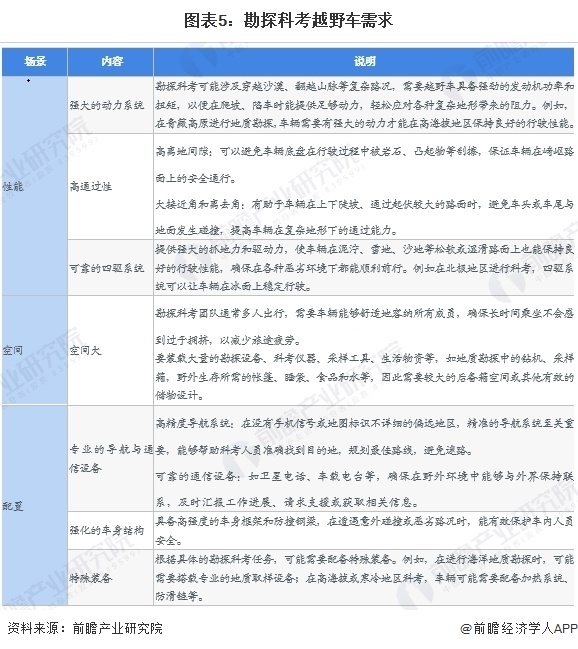Click the line starting 高离地间隙

coord(364,165)
